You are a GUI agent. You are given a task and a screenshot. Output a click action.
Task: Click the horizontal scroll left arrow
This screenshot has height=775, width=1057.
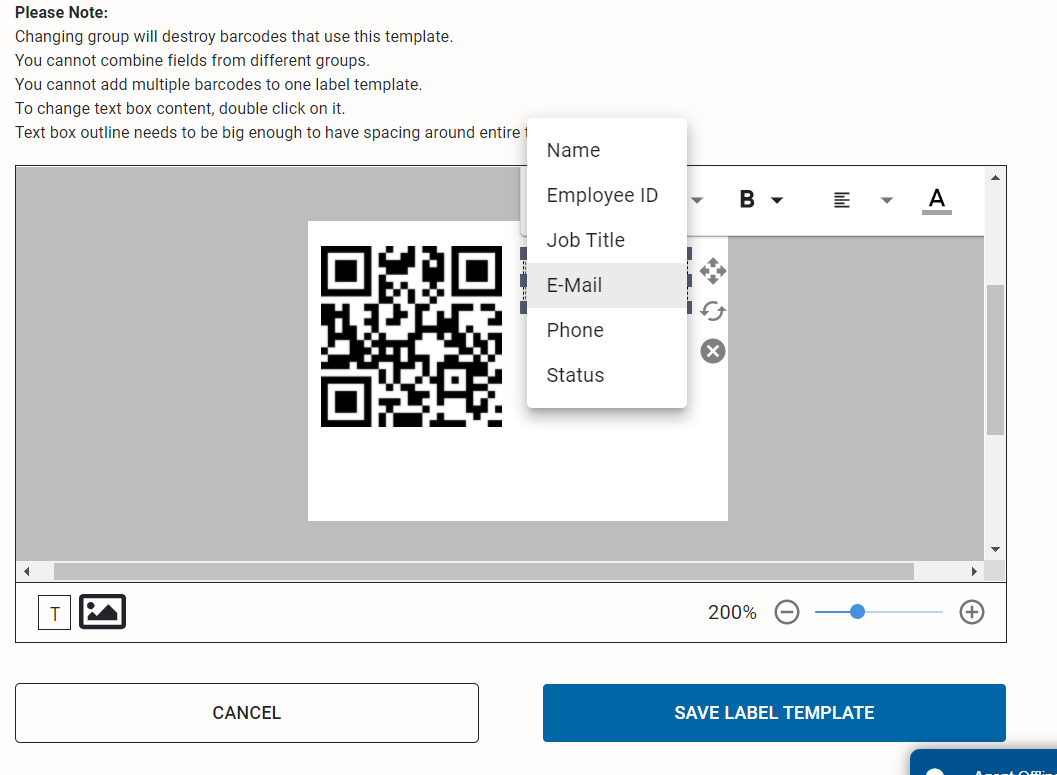(x=26, y=571)
